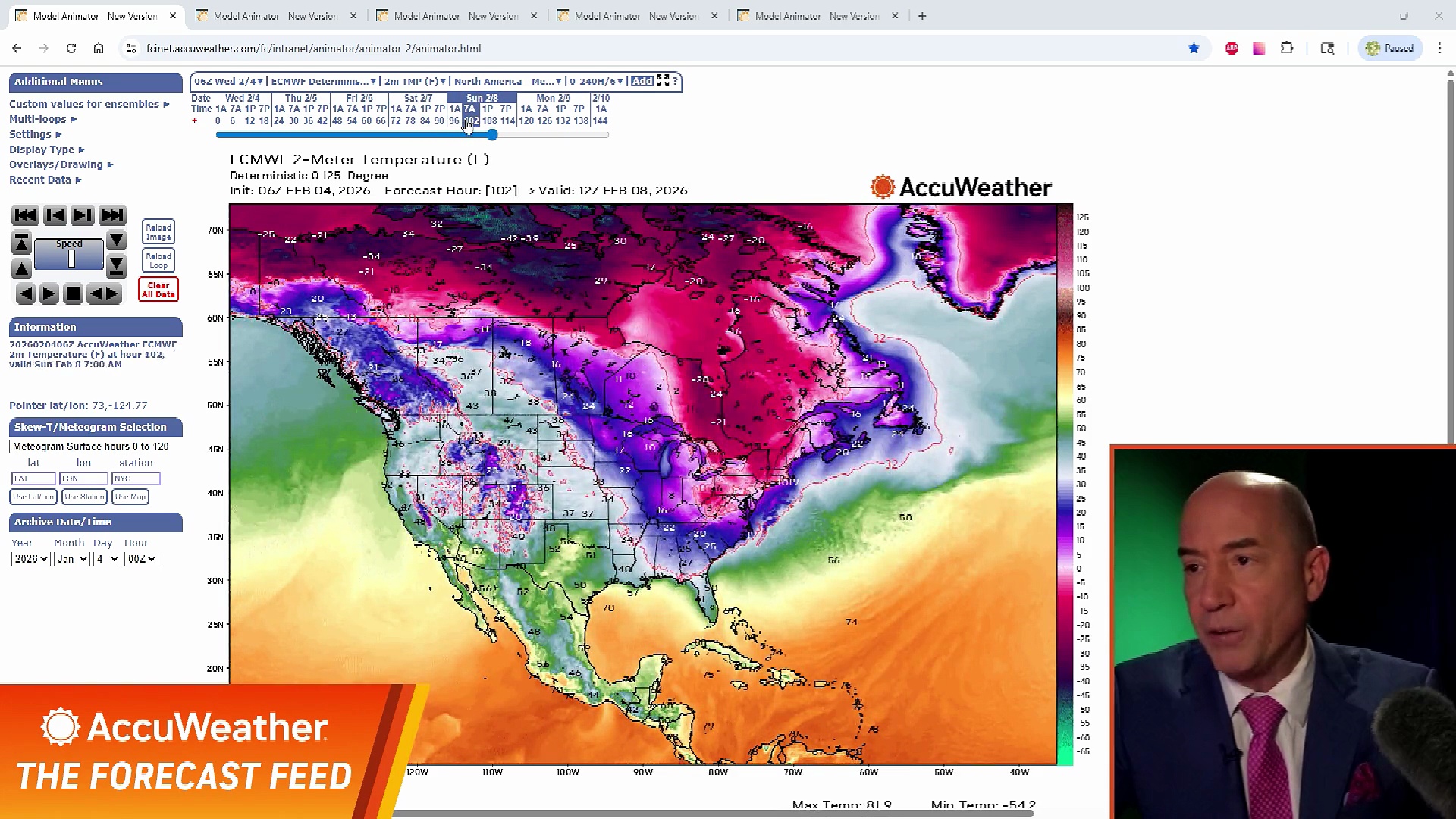Click the browser bookmark star icon

click(x=1194, y=49)
